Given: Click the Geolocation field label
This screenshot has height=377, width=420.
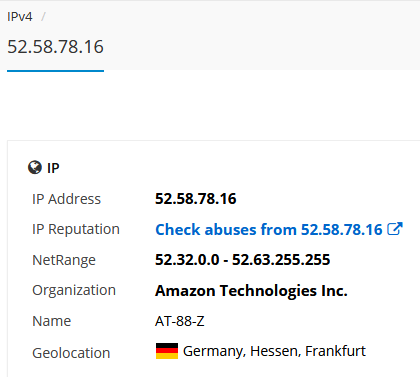Looking at the screenshot, I should pos(71,353).
